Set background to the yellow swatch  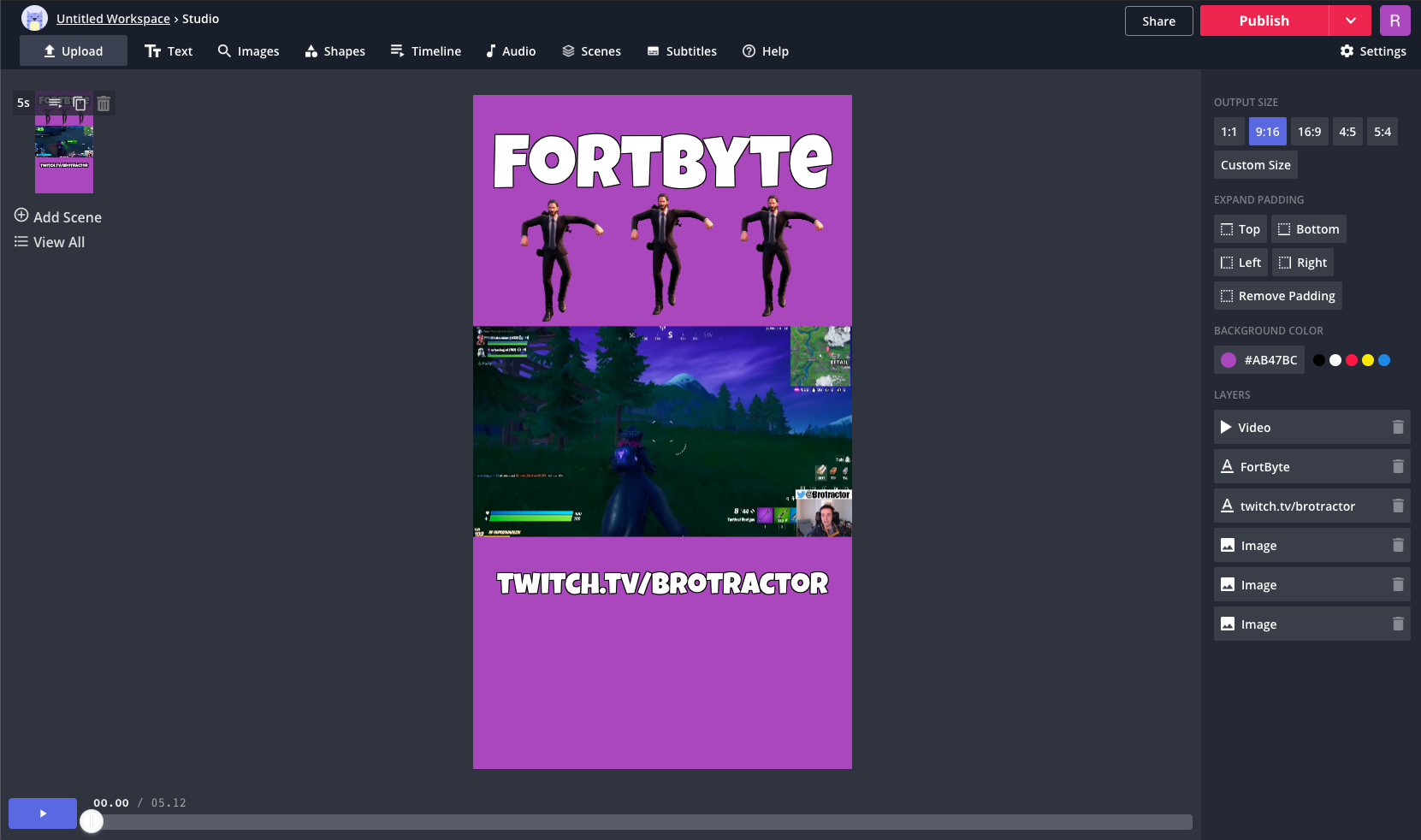tap(1368, 360)
